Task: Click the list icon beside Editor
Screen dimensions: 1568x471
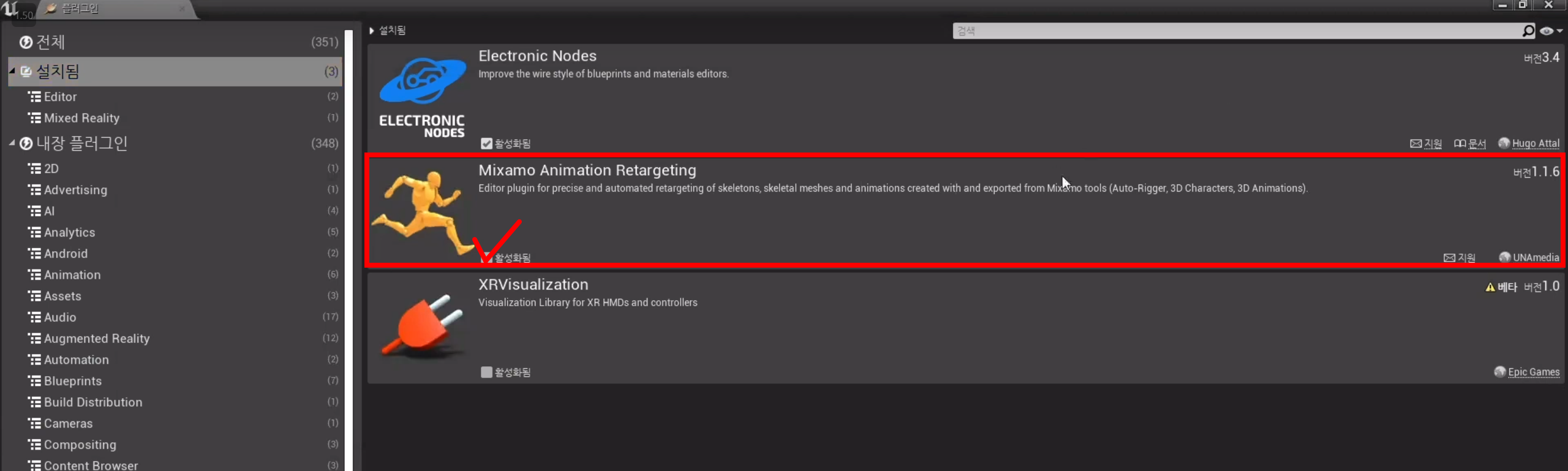Action: coord(34,97)
